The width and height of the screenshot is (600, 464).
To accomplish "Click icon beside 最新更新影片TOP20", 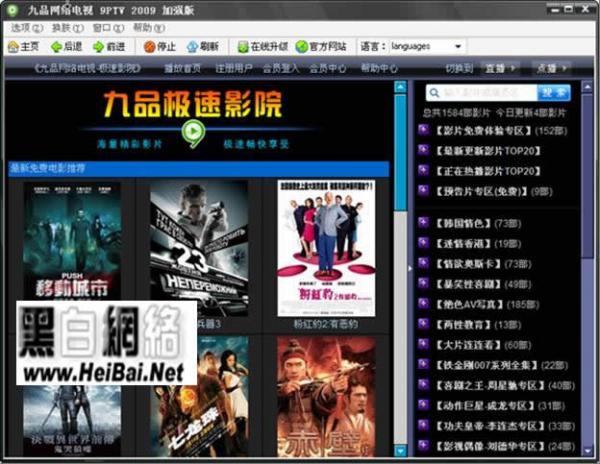I will [x=423, y=150].
